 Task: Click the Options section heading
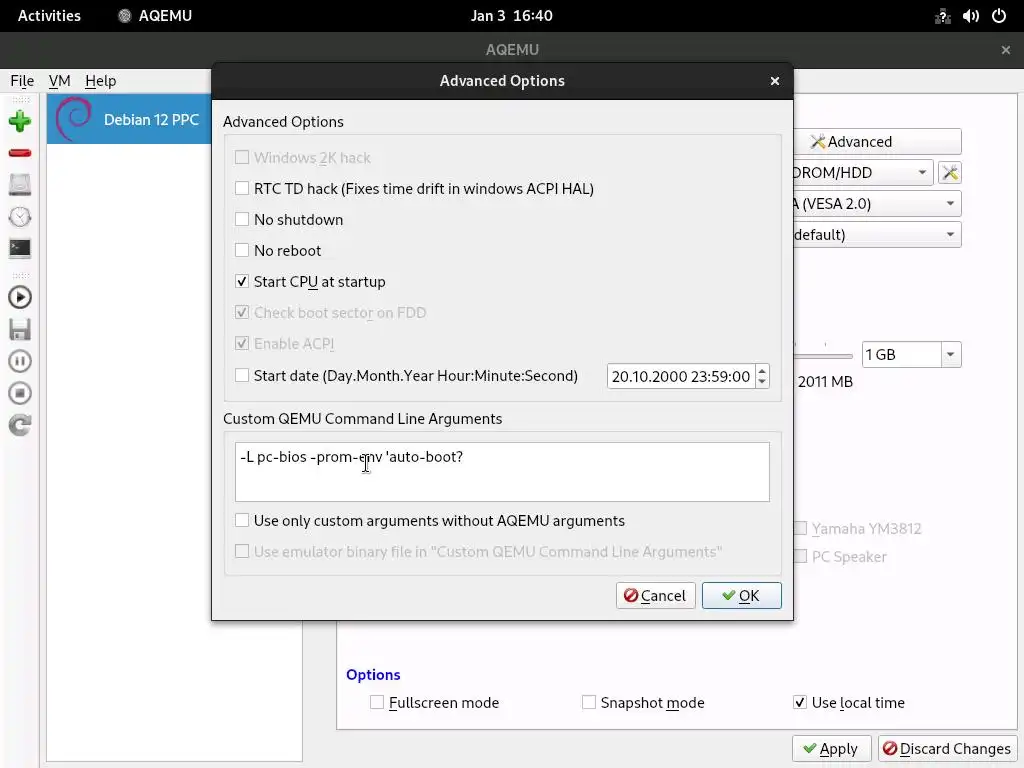[x=373, y=675]
